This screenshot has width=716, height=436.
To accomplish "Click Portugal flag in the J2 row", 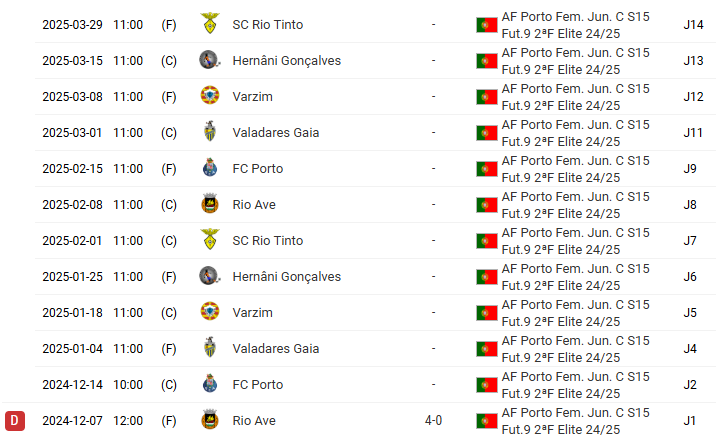I will click(487, 384).
